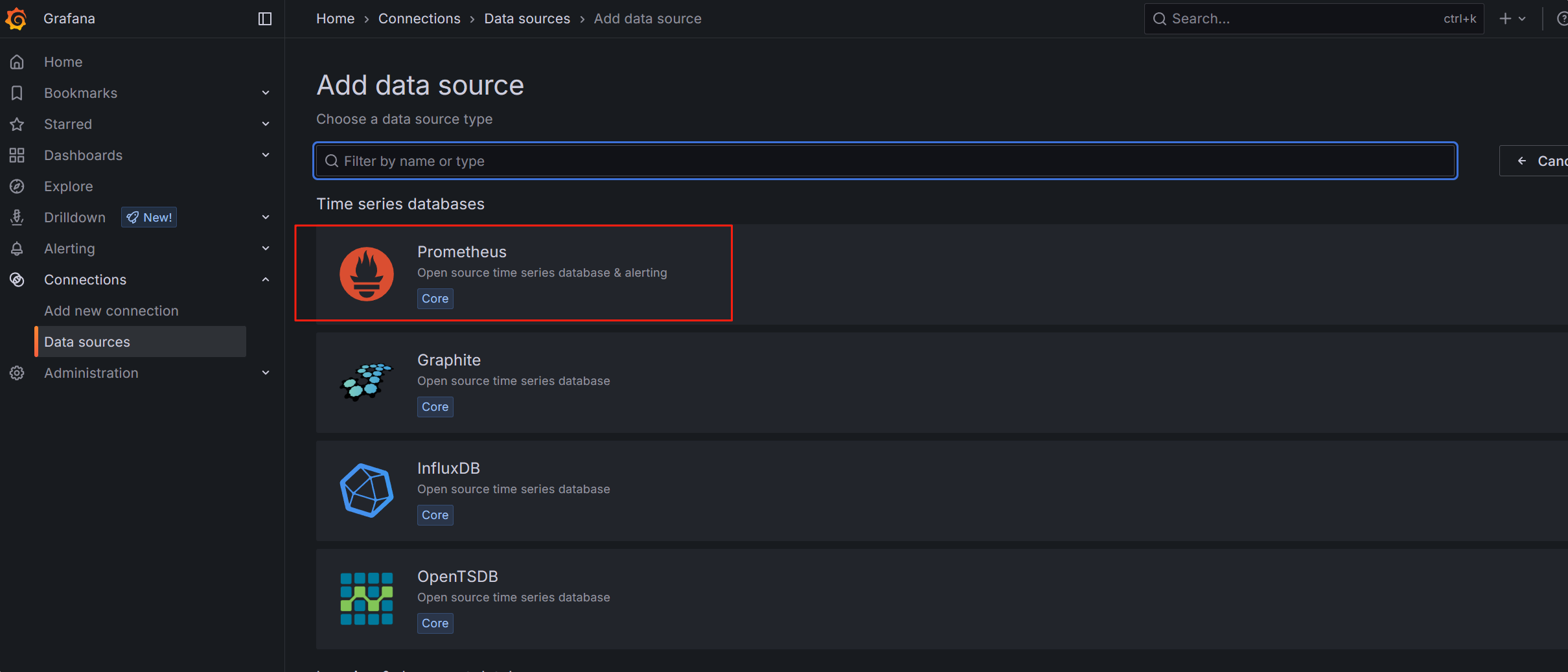Expand the Drilldown section chevron
This screenshot has height=672, width=1568.
(266, 218)
